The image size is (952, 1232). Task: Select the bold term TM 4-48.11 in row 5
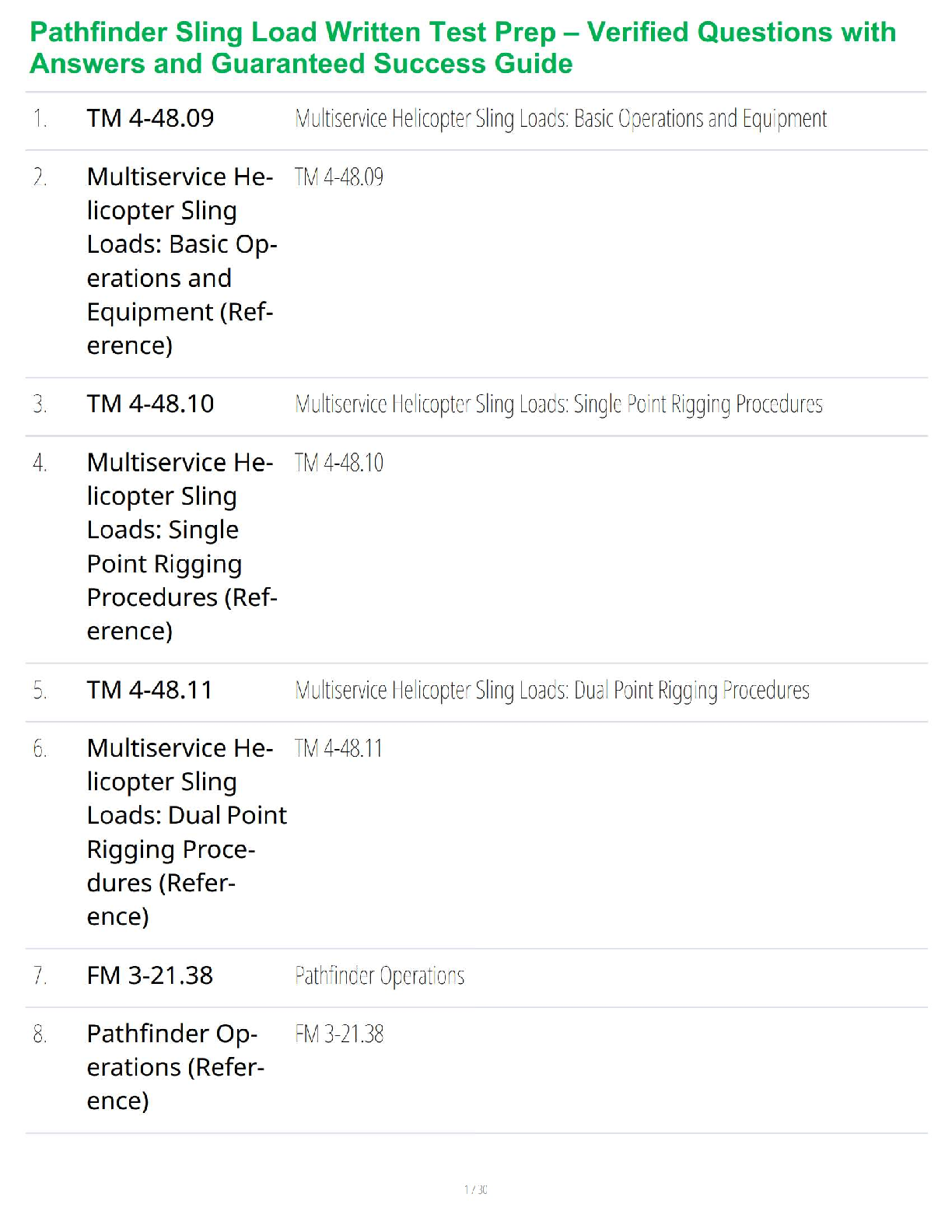point(149,690)
